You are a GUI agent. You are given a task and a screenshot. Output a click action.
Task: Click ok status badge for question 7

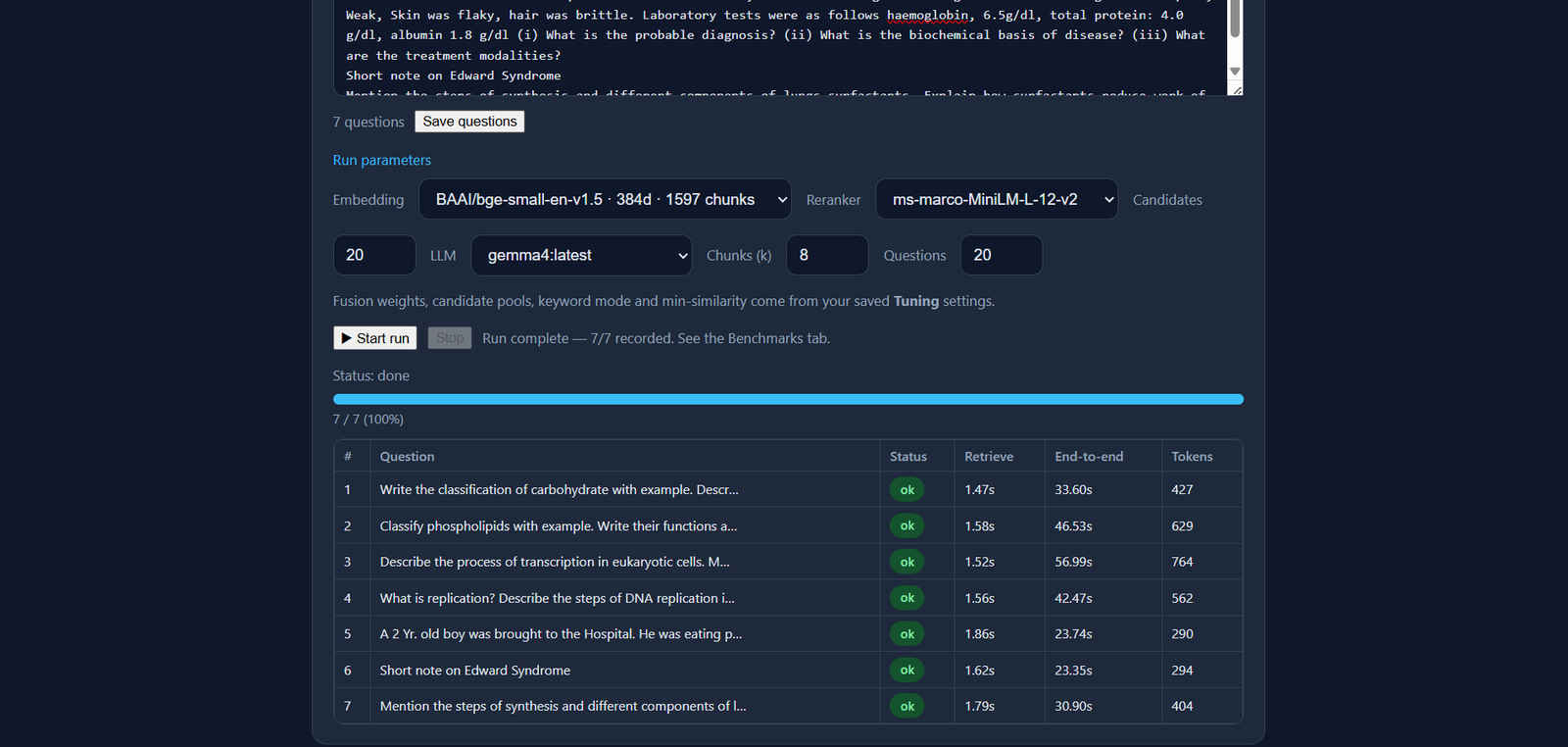[907, 706]
